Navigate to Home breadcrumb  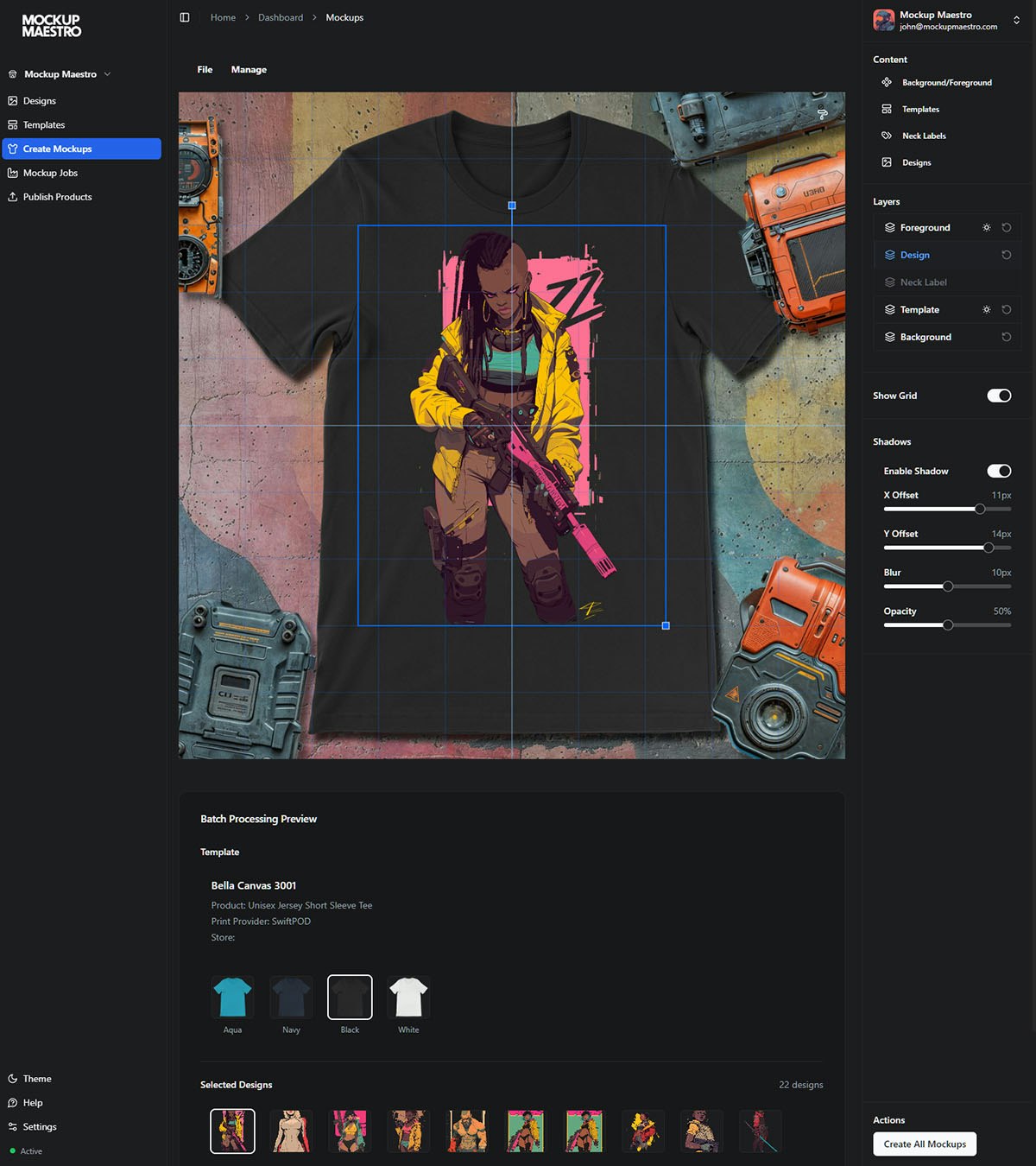click(223, 17)
